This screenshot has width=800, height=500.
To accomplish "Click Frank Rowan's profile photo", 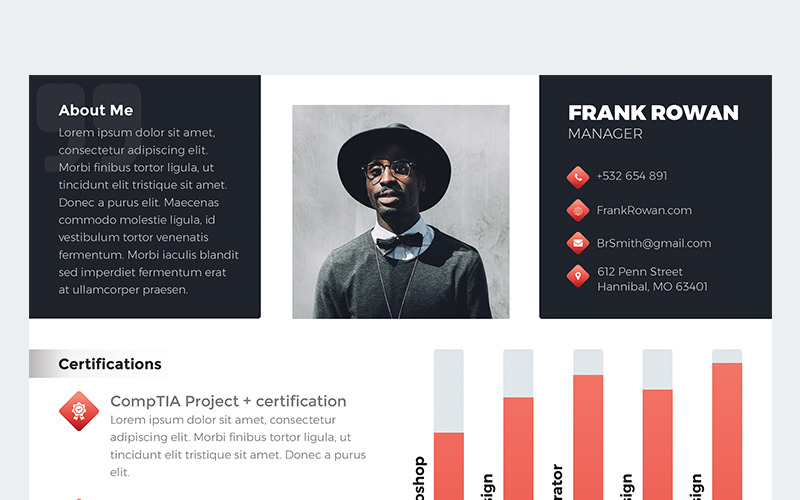I will (x=400, y=212).
